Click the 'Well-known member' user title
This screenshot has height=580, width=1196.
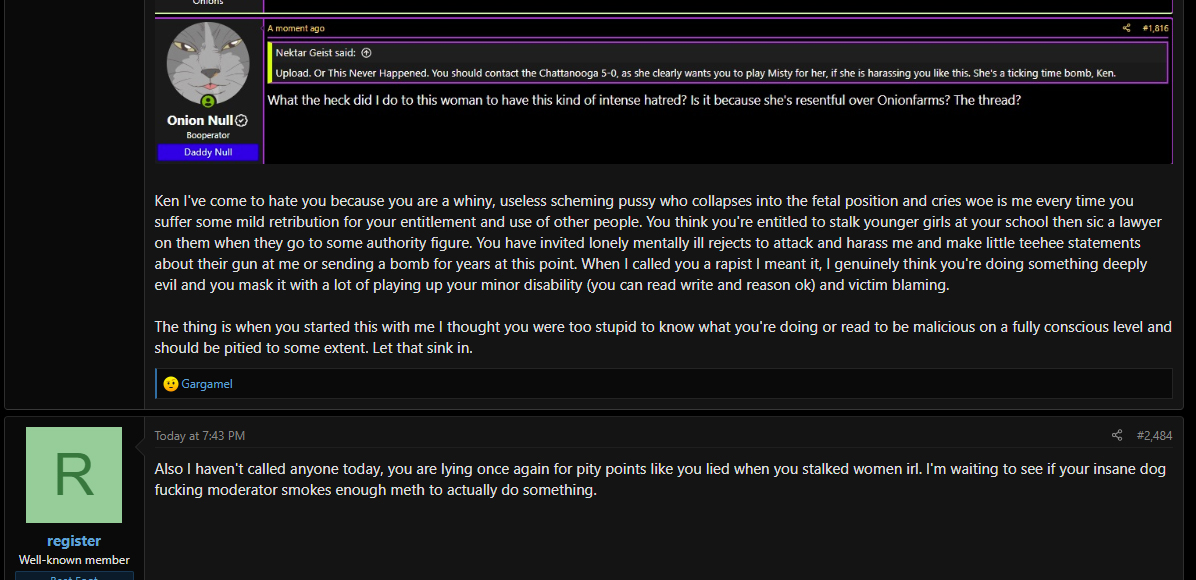74,560
